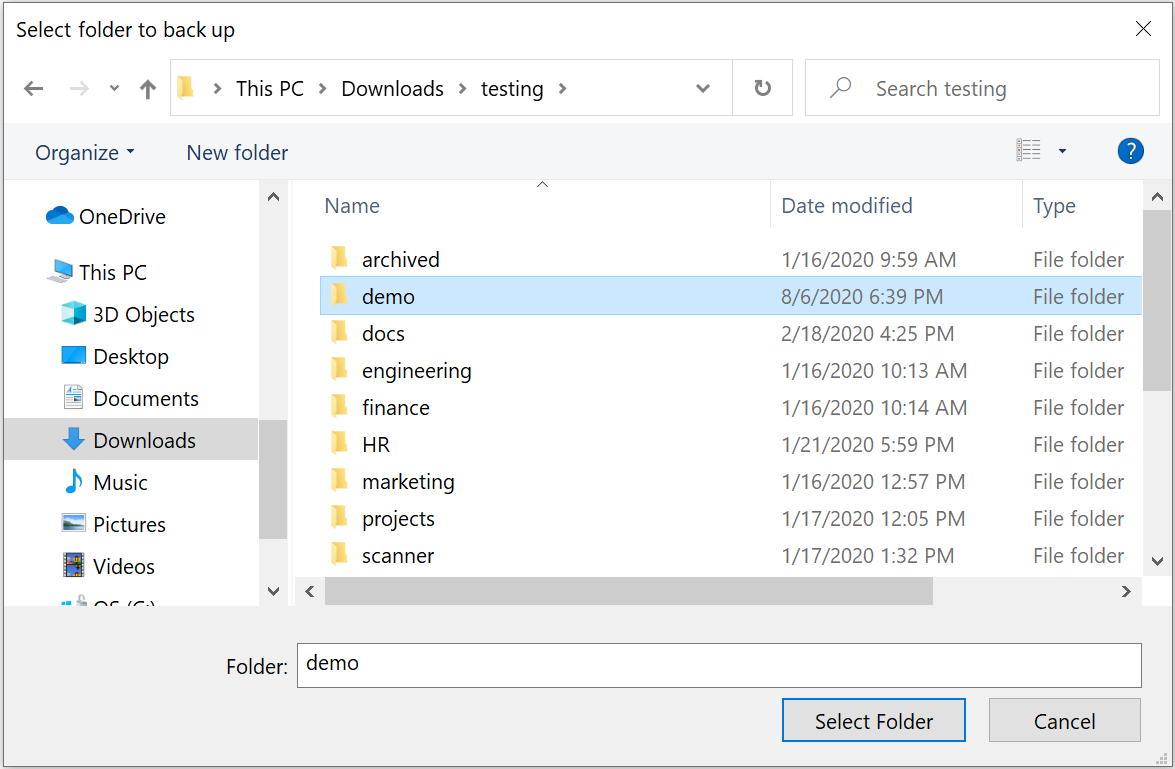This screenshot has height=769, width=1175.
Task: Select the engineering folder
Action: [x=416, y=371]
